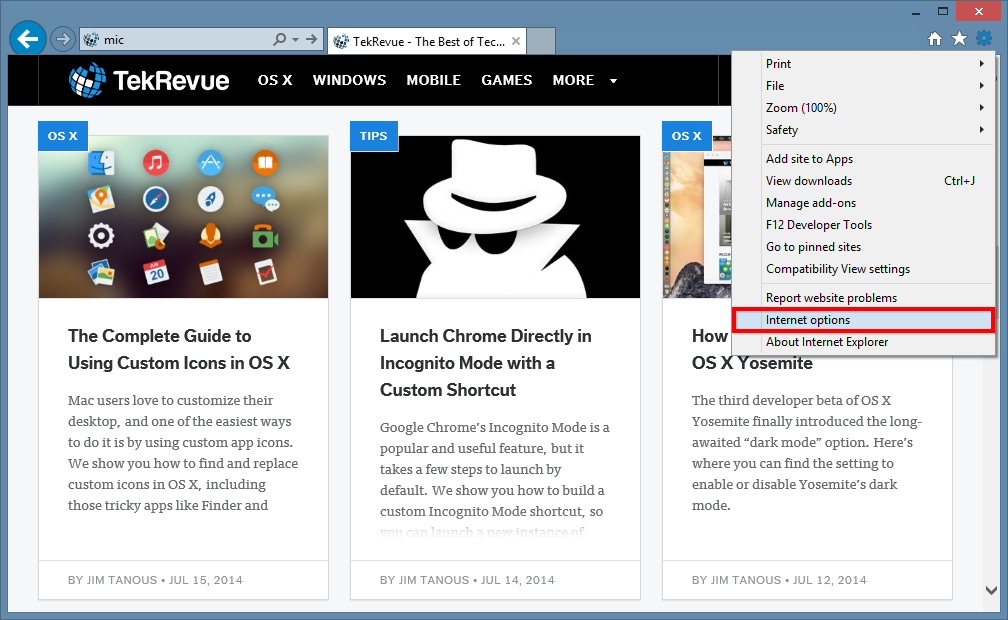This screenshot has width=1008, height=620.
Task: Expand the Zoom (100%) submenu
Action: (863, 107)
